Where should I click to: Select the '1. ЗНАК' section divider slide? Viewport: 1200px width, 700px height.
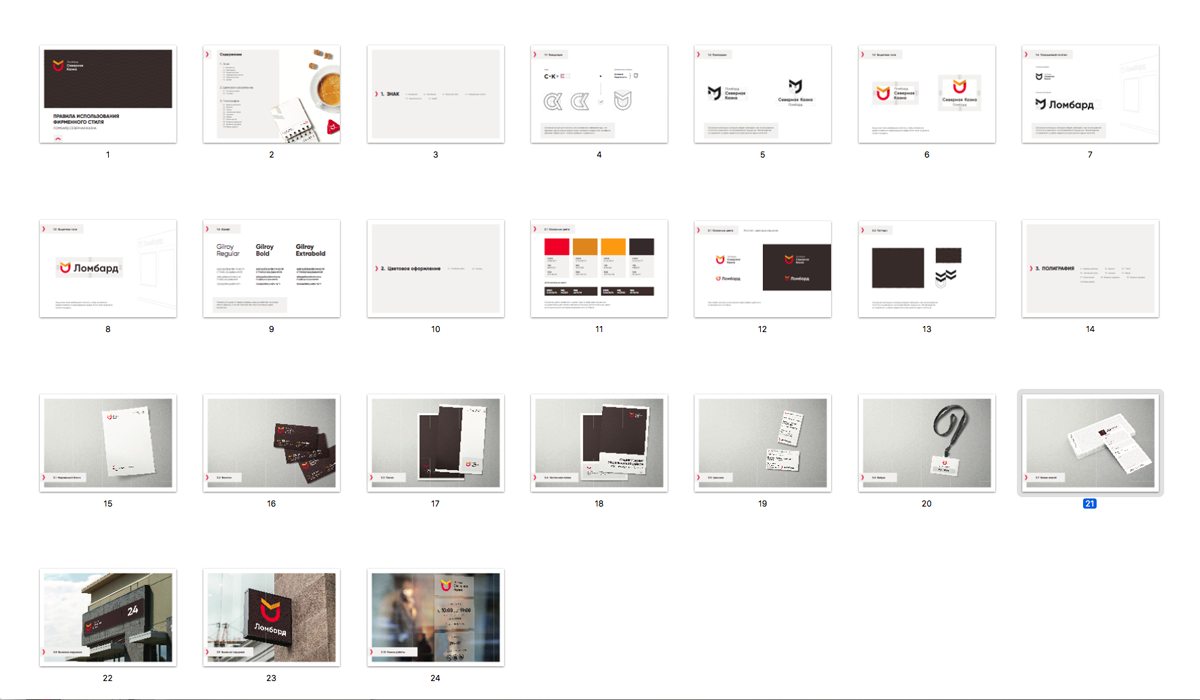pyautogui.click(x=435, y=94)
